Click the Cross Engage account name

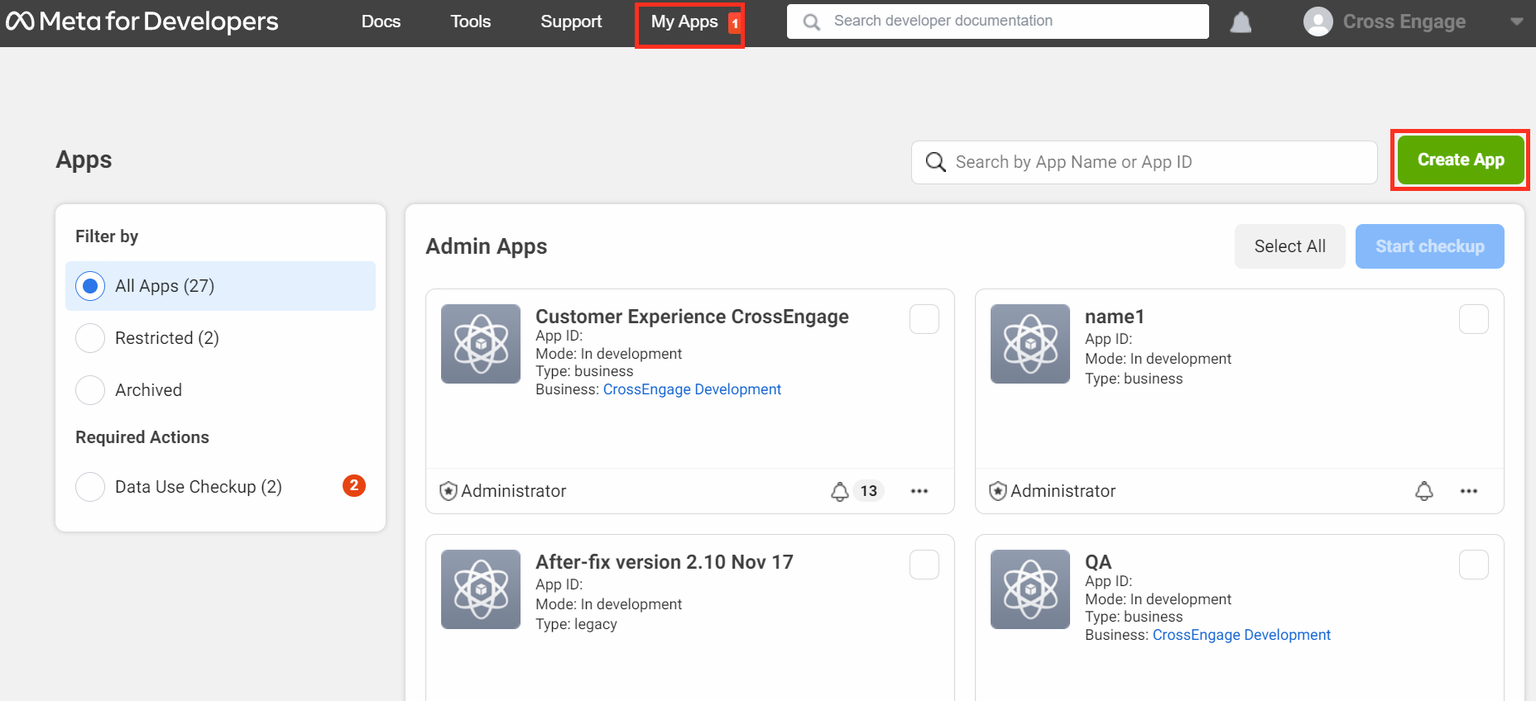tap(1404, 22)
